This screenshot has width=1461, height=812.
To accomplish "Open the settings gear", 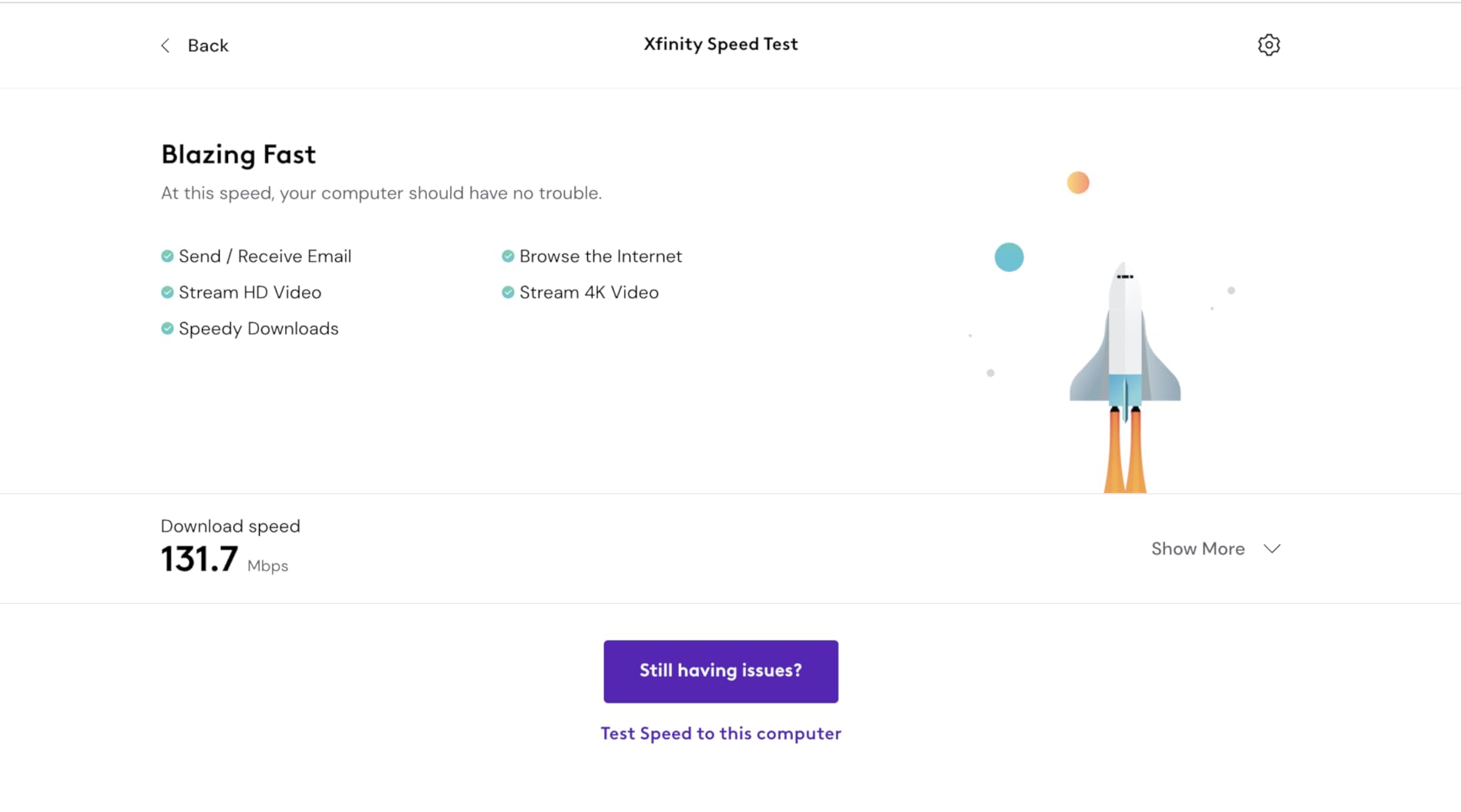I will pyautogui.click(x=1268, y=45).
